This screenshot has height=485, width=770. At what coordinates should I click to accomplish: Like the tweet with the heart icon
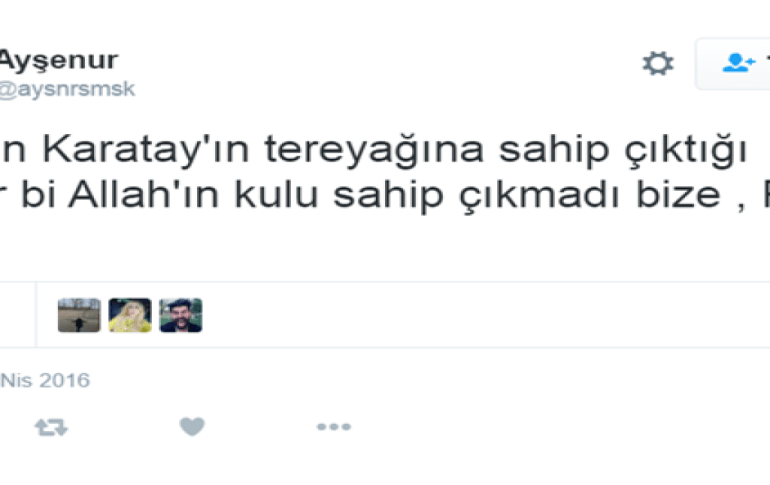(192, 427)
